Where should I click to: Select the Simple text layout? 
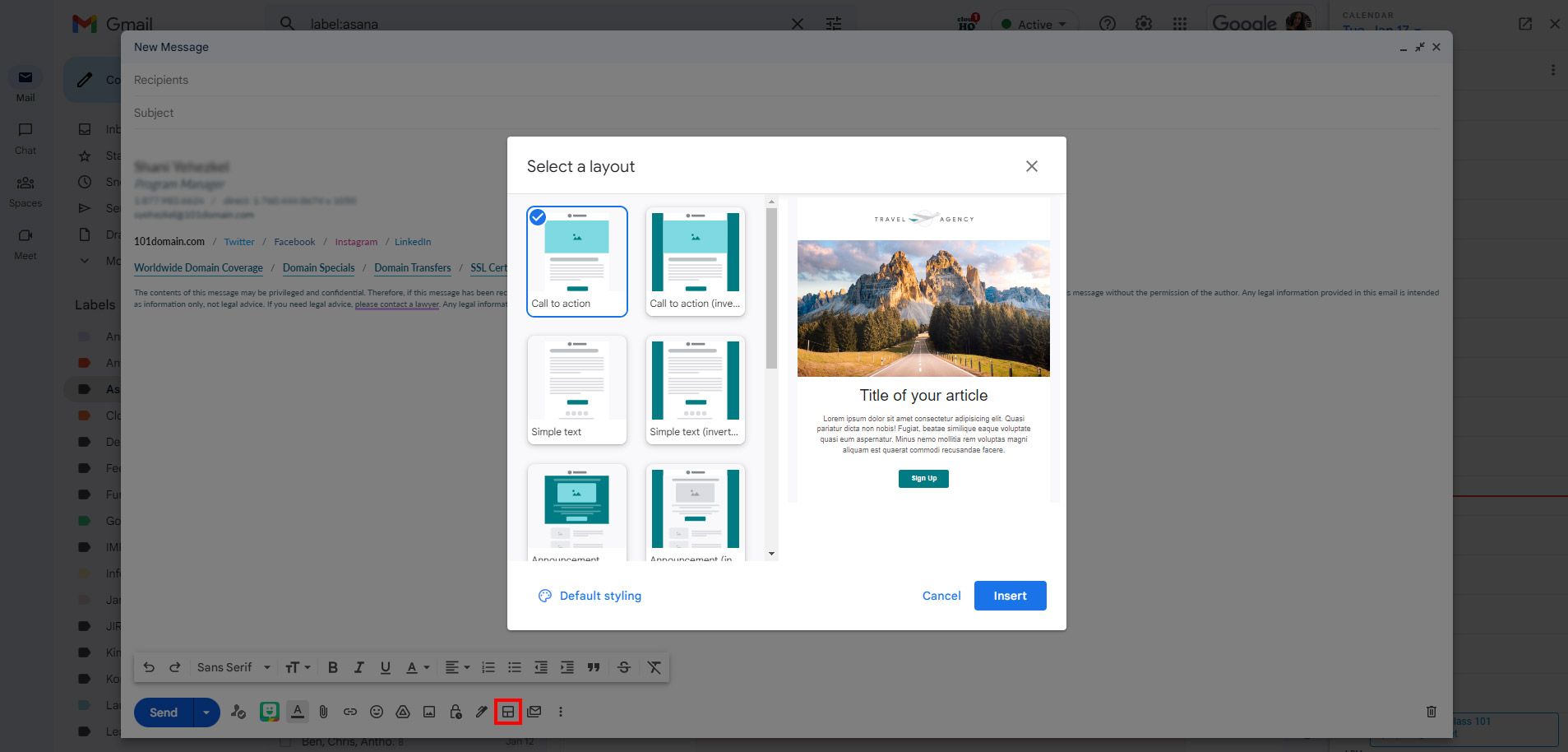click(576, 389)
